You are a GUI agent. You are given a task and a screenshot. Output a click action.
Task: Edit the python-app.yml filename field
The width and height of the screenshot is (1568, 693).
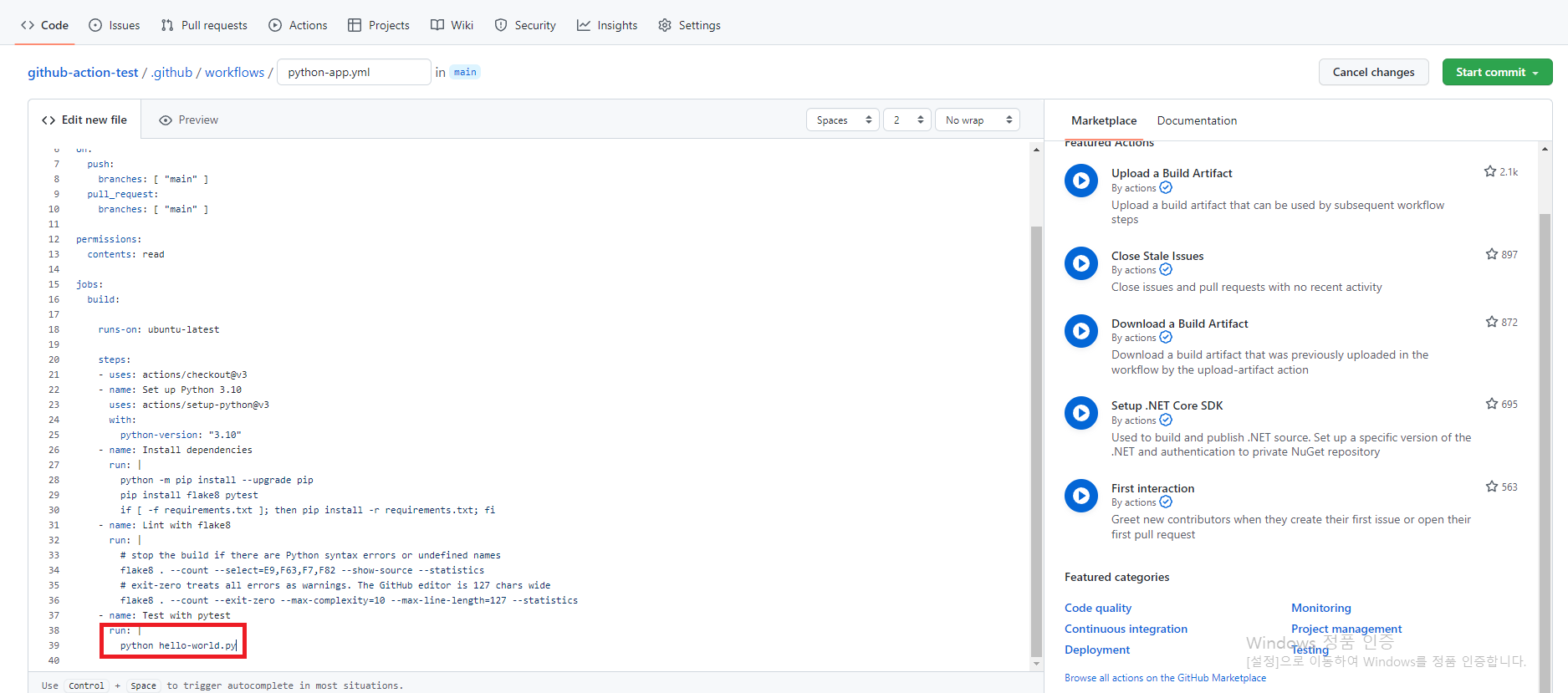point(354,72)
